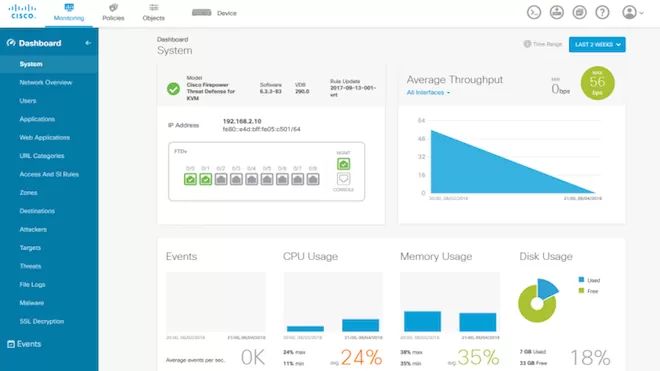Select the MGMT management port icon
This screenshot has height=371, width=660.
(x=343, y=164)
